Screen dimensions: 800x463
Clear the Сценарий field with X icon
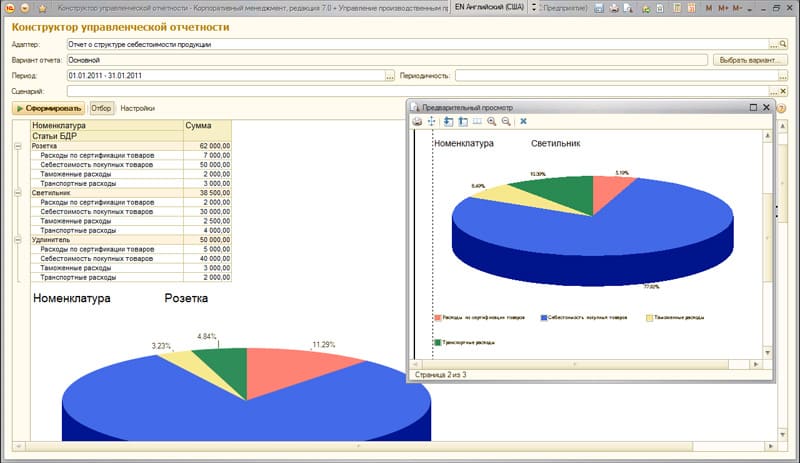coord(783,91)
